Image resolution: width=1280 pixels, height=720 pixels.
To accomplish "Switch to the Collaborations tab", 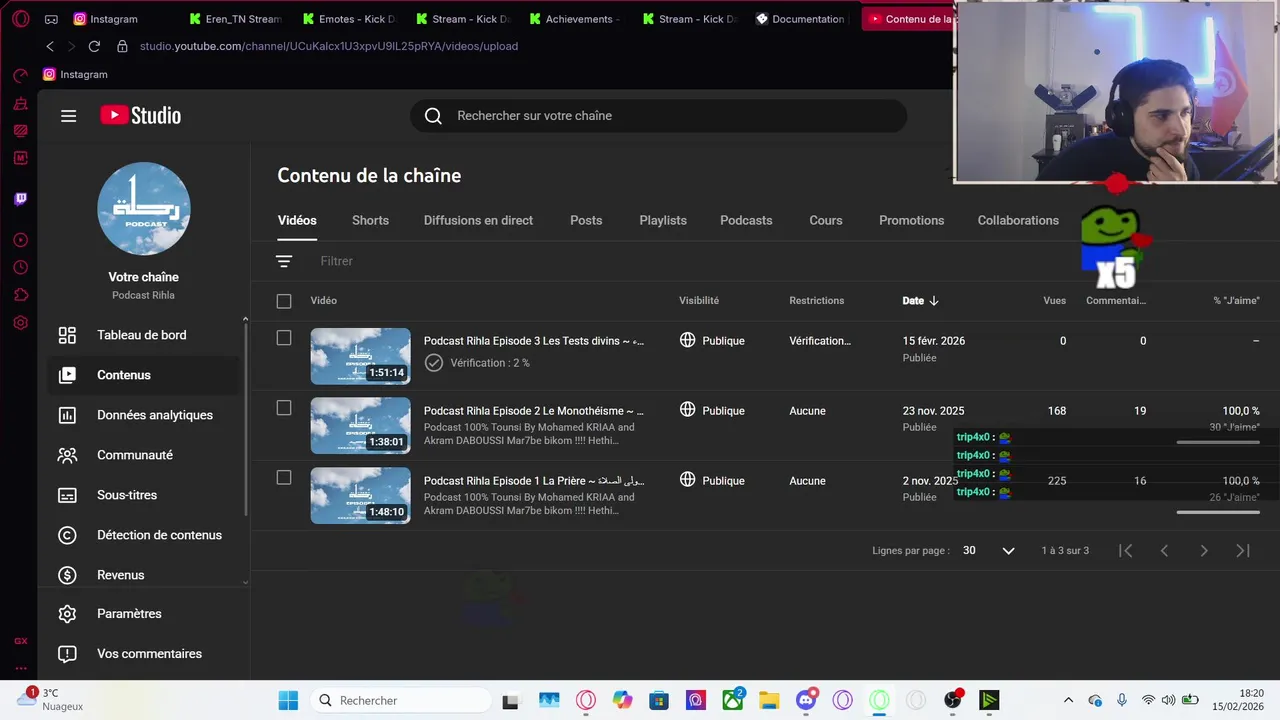I will 1018,221.
